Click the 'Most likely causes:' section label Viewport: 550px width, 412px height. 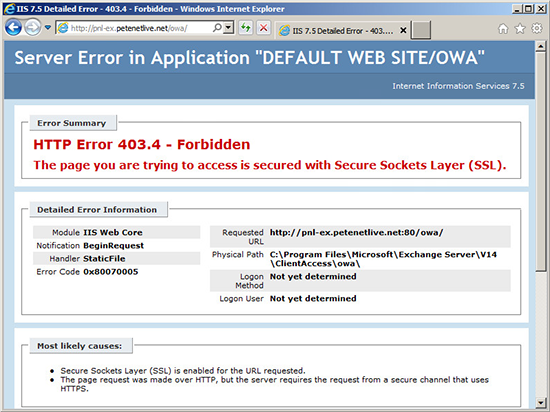click(x=80, y=346)
